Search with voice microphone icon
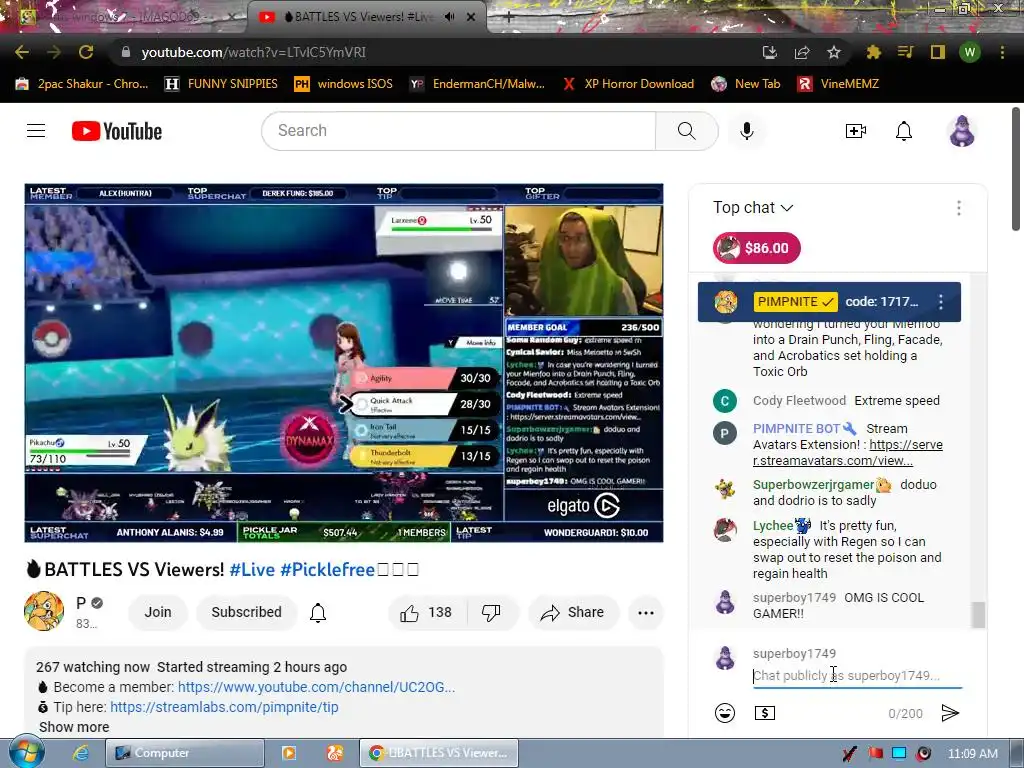The width and height of the screenshot is (1024, 768). 747,131
